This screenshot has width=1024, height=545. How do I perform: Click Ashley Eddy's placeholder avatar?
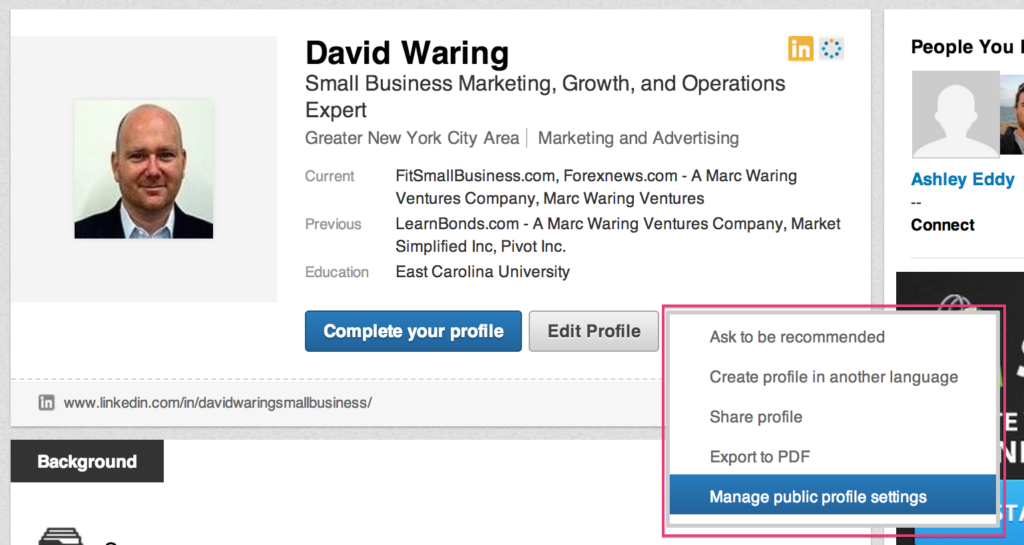click(955, 114)
